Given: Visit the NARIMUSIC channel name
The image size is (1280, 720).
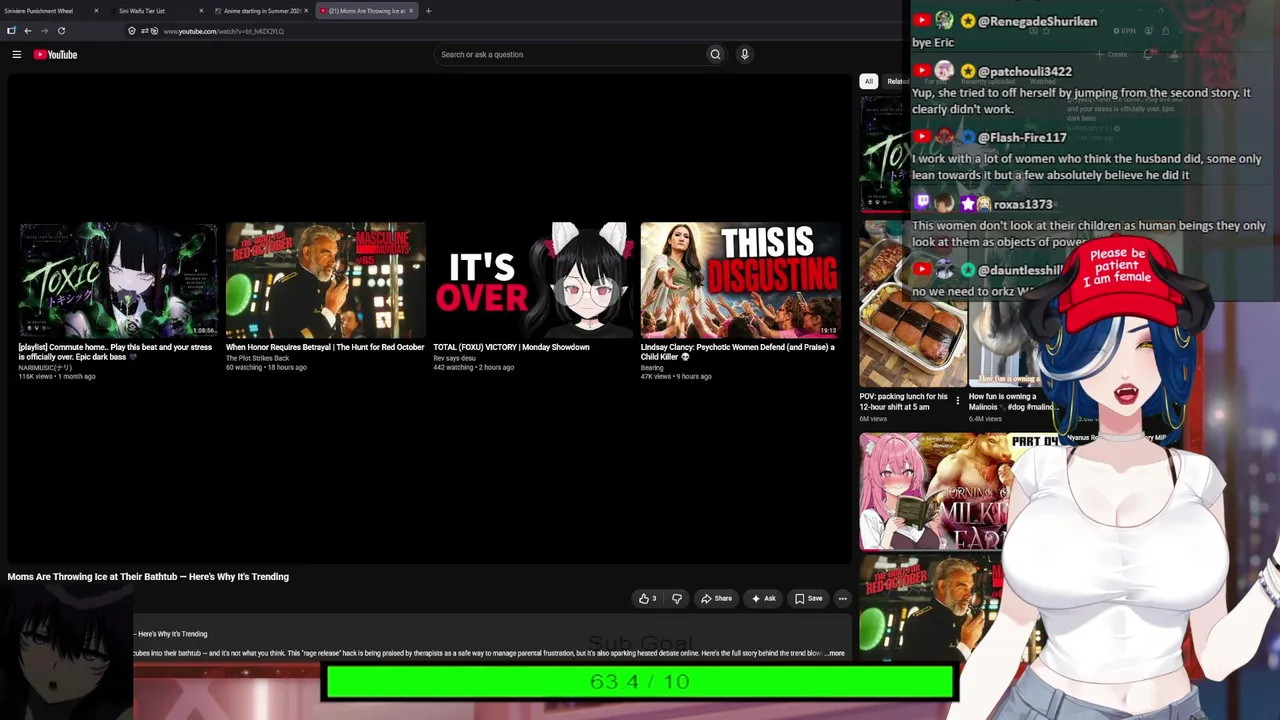Looking at the screenshot, I should pyautogui.click(x=45, y=368).
